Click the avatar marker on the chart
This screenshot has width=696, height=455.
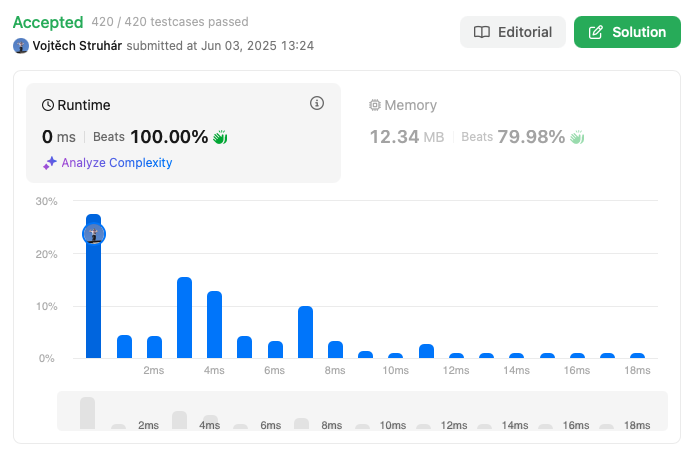[94, 234]
